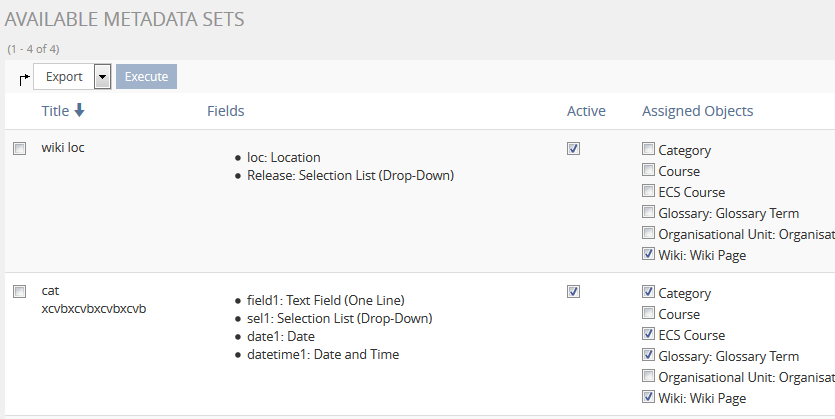The height and width of the screenshot is (419, 835).
Task: Check ECS Course for wiki loc
Action: [648, 192]
